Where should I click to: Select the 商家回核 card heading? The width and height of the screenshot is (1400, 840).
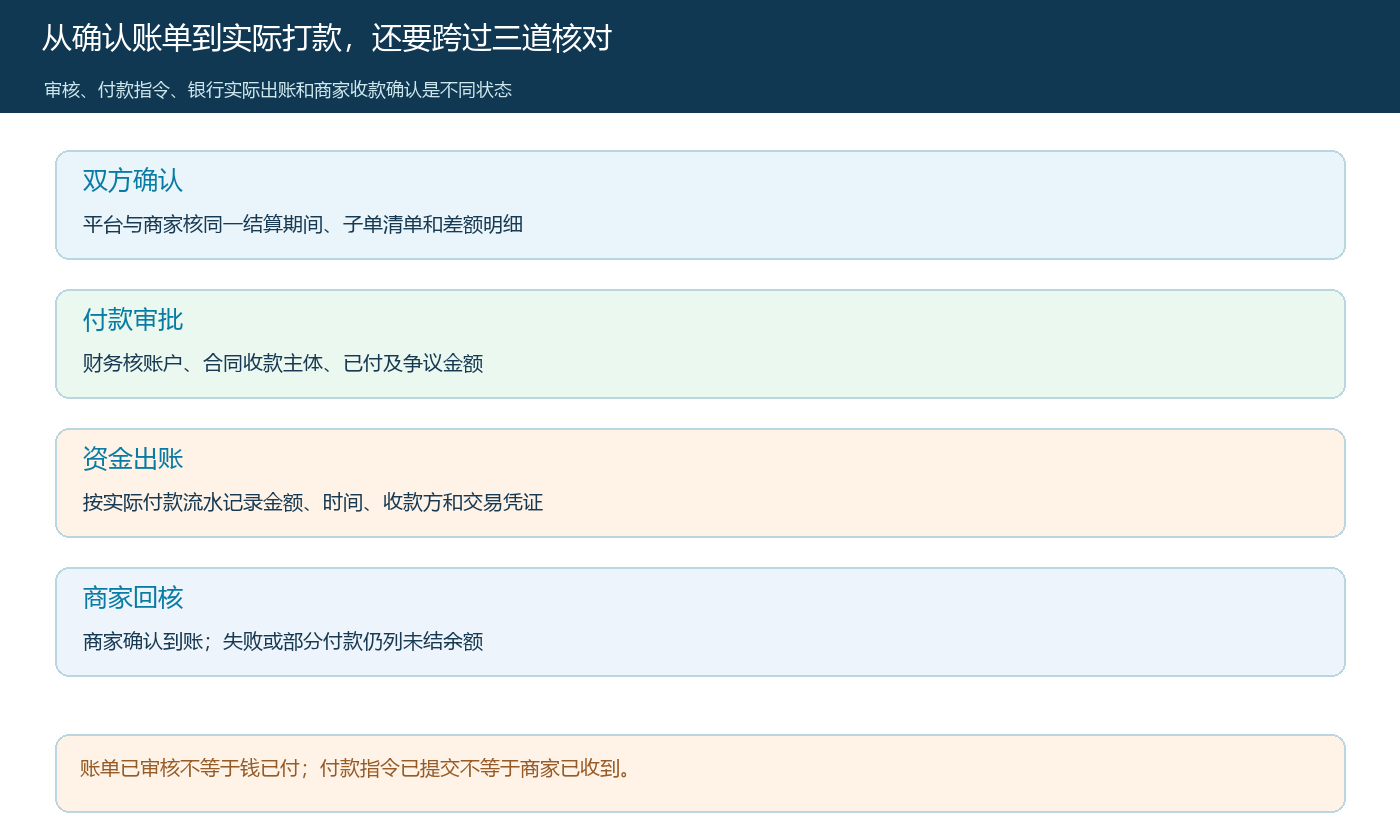pos(133,598)
